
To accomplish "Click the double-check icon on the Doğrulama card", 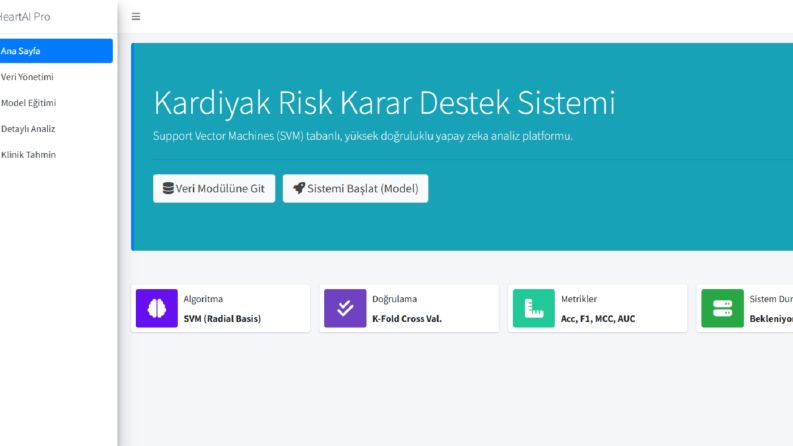I will coord(345,308).
